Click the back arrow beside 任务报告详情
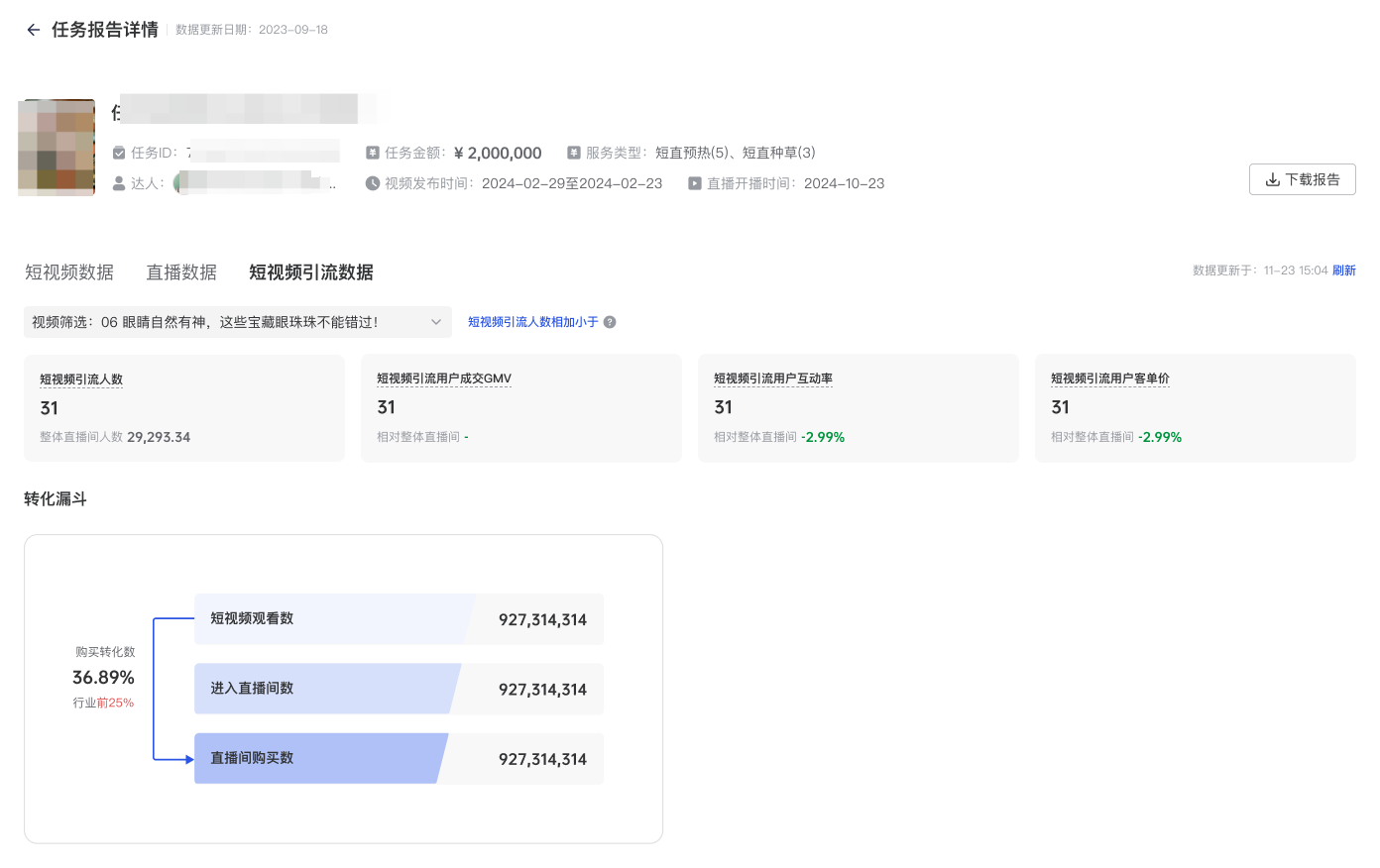Viewport: 1380px width, 868px height. point(34,30)
